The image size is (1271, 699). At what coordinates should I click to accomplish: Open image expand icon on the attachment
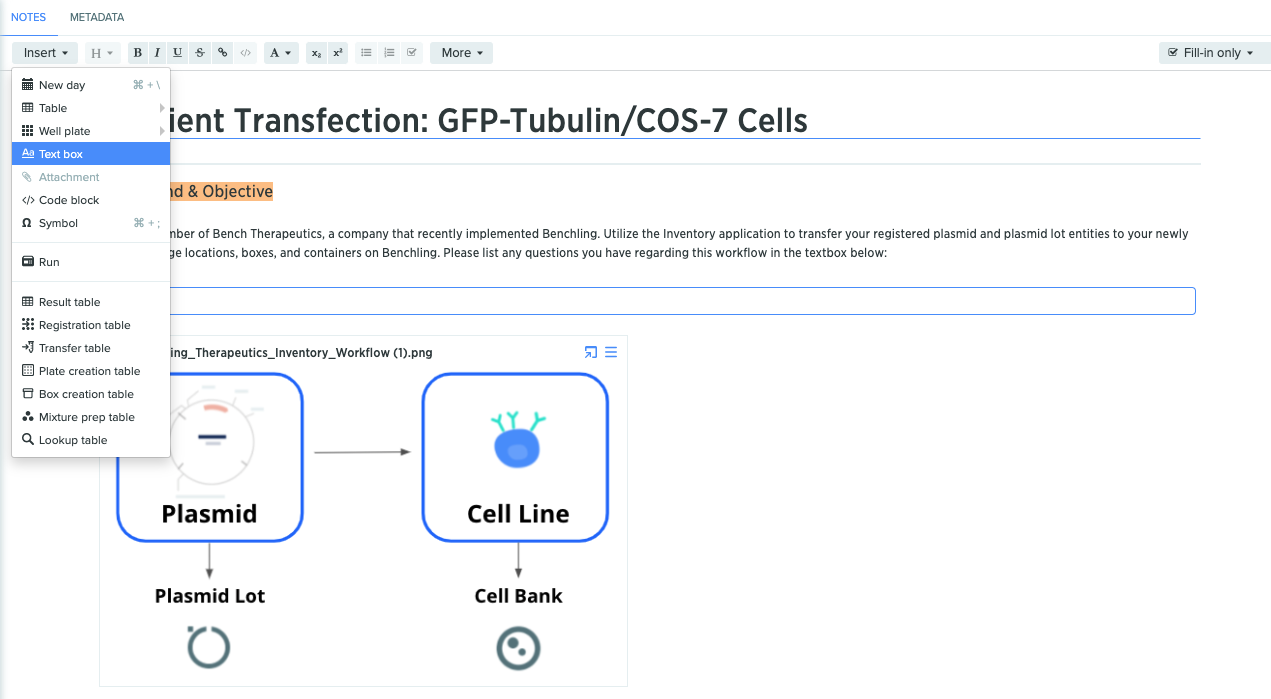tap(590, 352)
